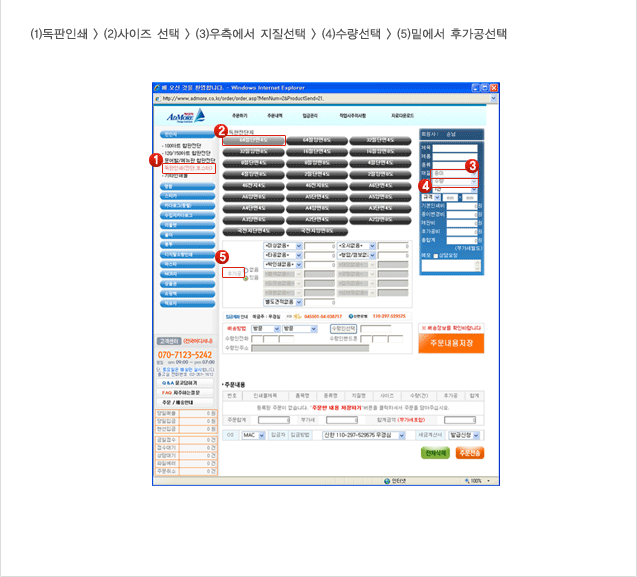Open the 발급신청 tax invoice dropdown
This screenshot has width=637, height=577.
[463, 436]
